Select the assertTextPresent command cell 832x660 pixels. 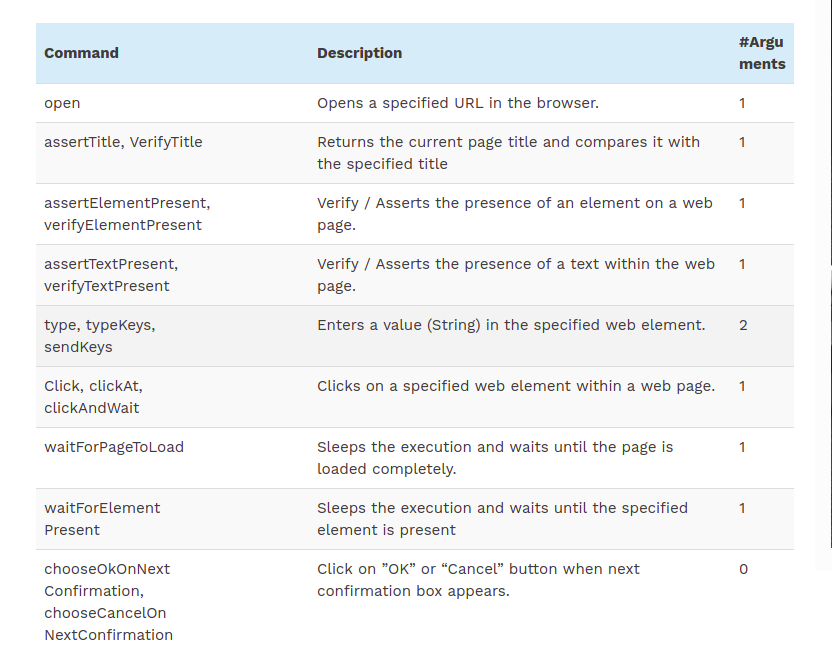click(110, 275)
